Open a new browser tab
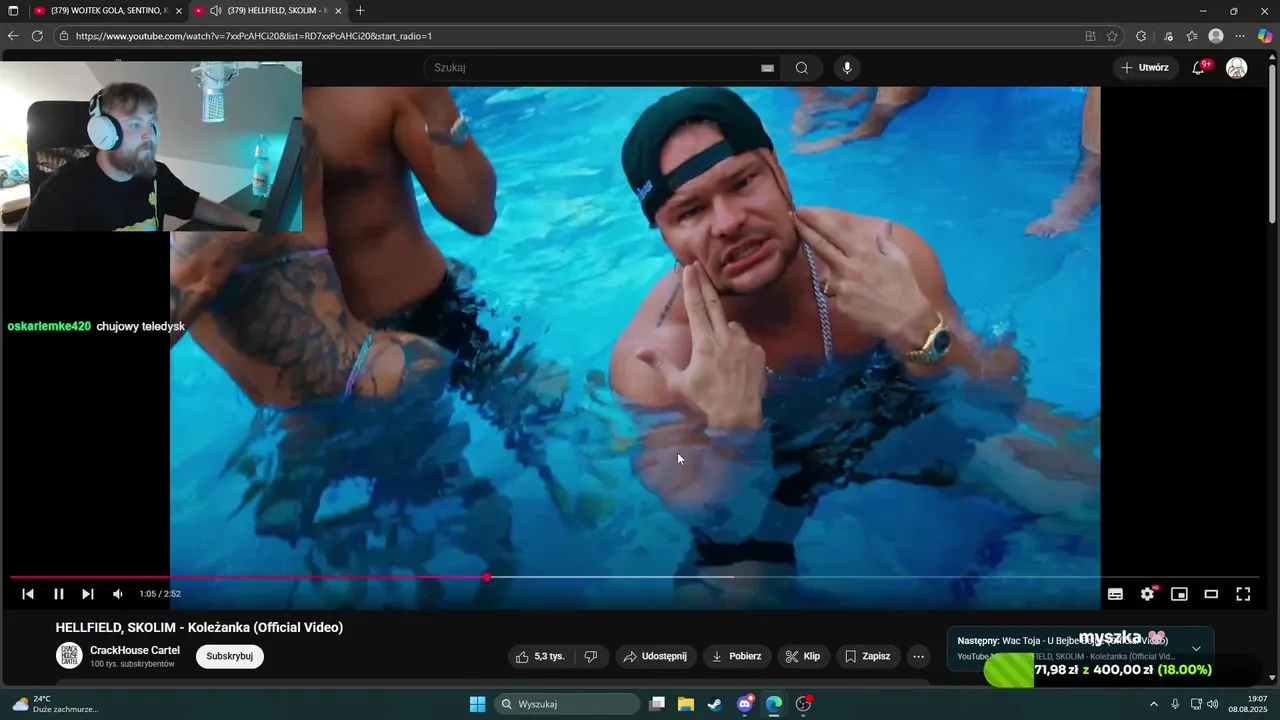This screenshot has height=720, width=1280. 360,10
